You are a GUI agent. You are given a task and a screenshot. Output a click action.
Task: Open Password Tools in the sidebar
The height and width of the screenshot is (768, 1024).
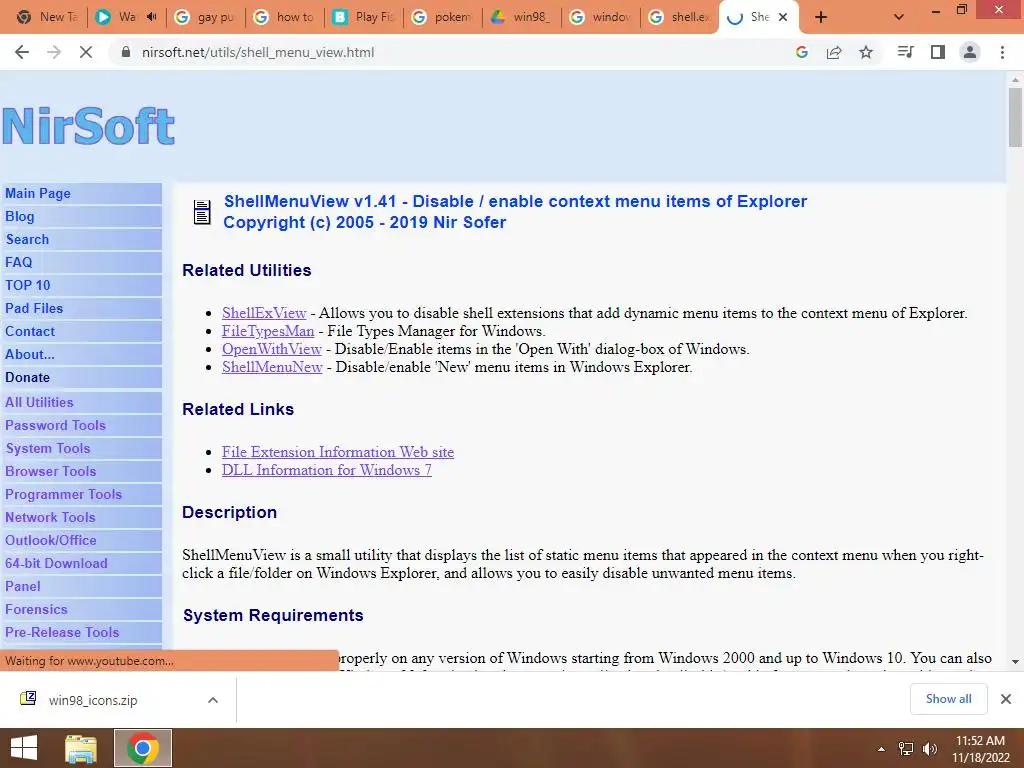pyautogui.click(x=81, y=425)
